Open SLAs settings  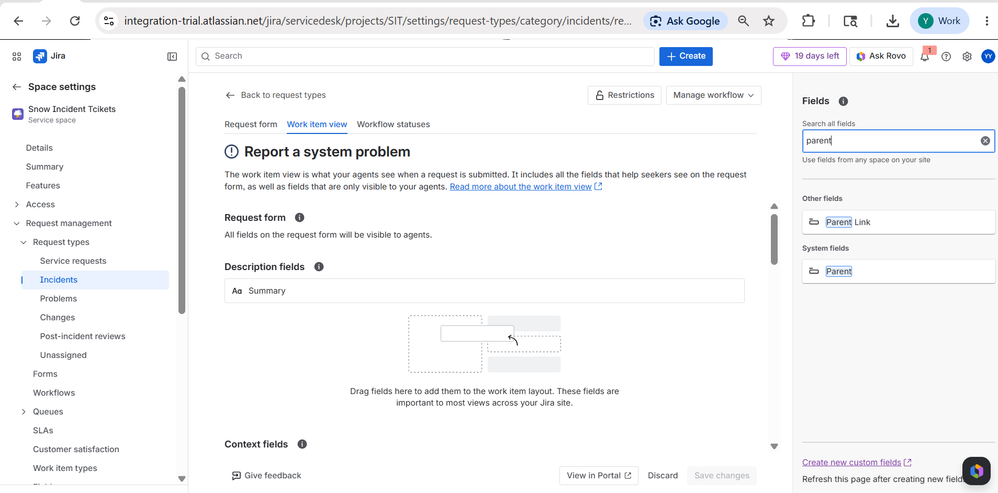[43, 430]
